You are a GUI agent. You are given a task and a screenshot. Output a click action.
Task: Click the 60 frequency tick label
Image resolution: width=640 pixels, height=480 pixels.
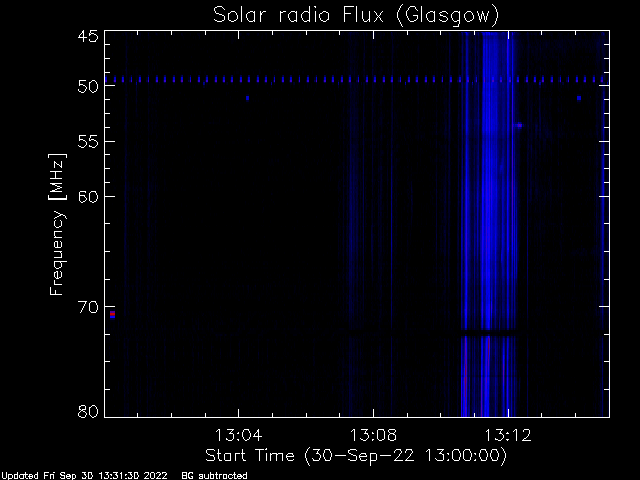pos(88,196)
